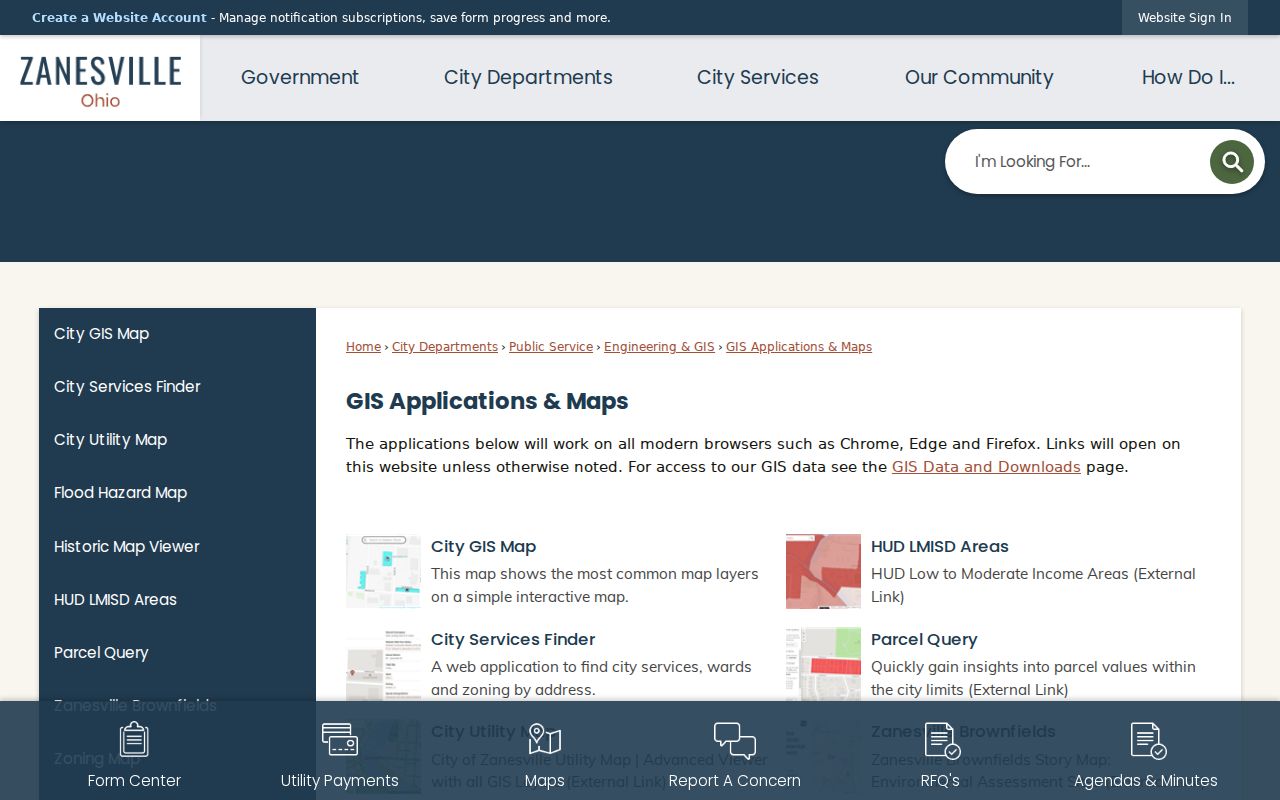The width and height of the screenshot is (1280, 800).
Task: Click the Zanesville Ohio logo
Action: (x=100, y=79)
